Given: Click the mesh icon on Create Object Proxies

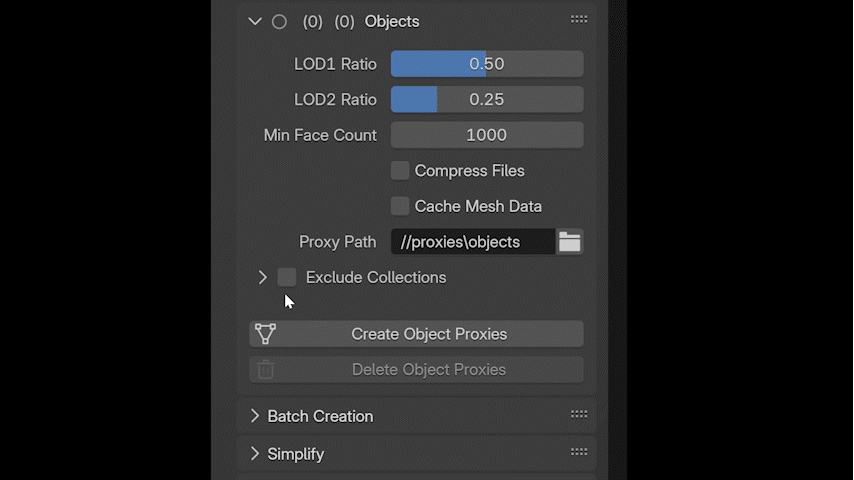Looking at the screenshot, I should tap(265, 334).
